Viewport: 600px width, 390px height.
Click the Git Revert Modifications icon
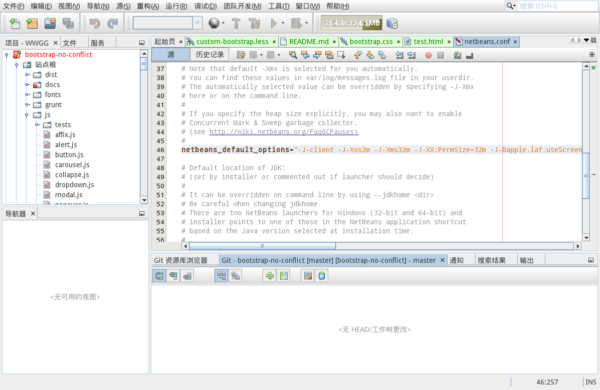(x=308, y=276)
